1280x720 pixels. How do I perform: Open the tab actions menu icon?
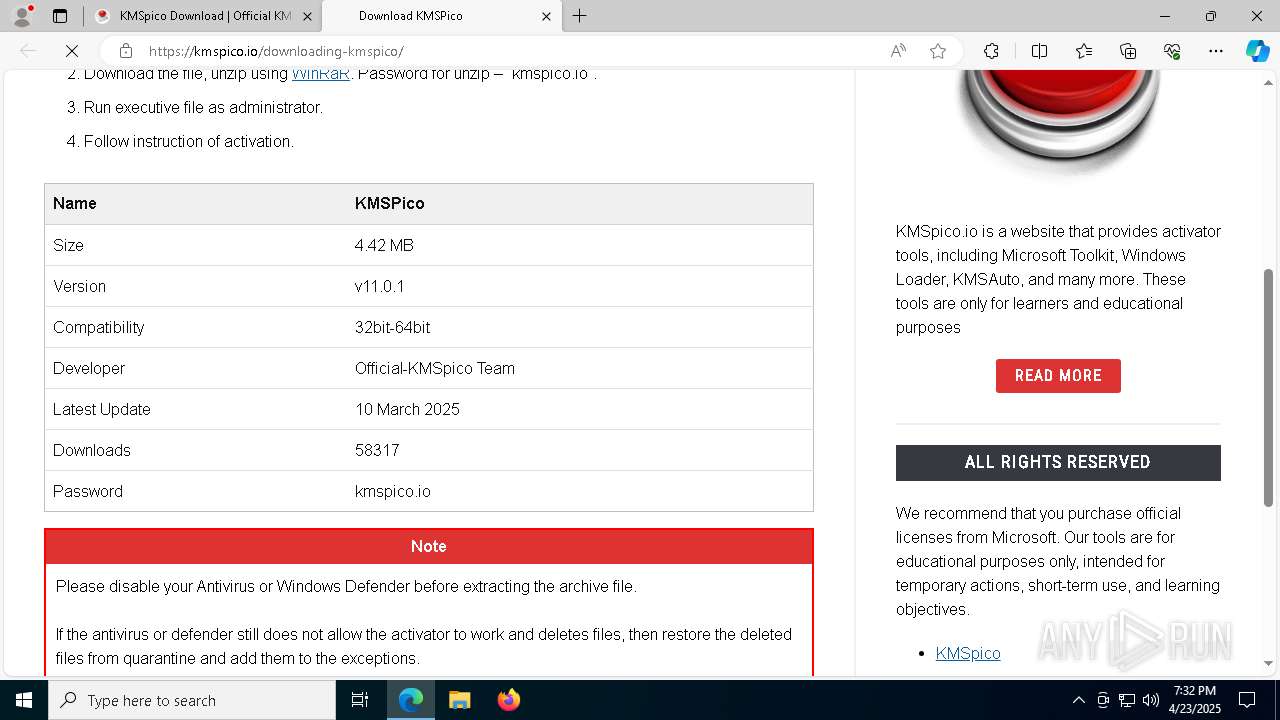(x=60, y=16)
